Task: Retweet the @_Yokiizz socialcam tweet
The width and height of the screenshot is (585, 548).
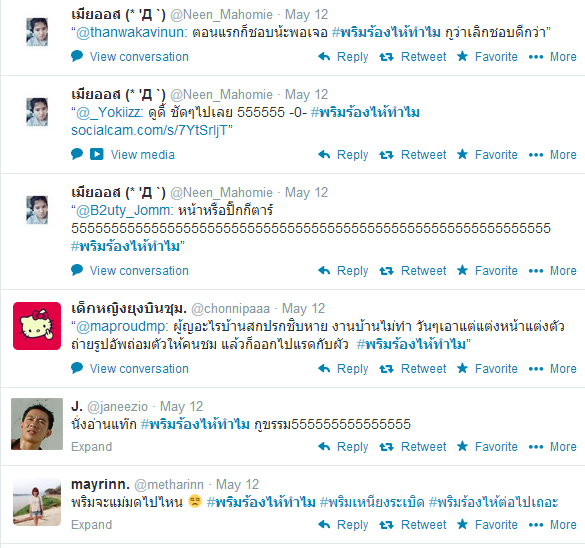Action: [413, 154]
